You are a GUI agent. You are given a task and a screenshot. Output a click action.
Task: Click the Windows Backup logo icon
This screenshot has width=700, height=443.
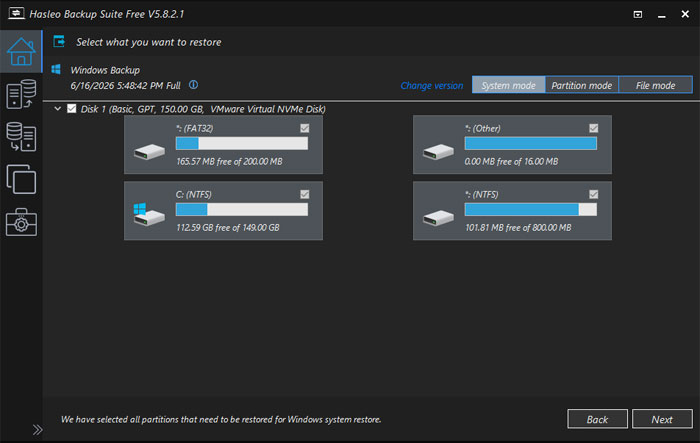click(x=56, y=69)
